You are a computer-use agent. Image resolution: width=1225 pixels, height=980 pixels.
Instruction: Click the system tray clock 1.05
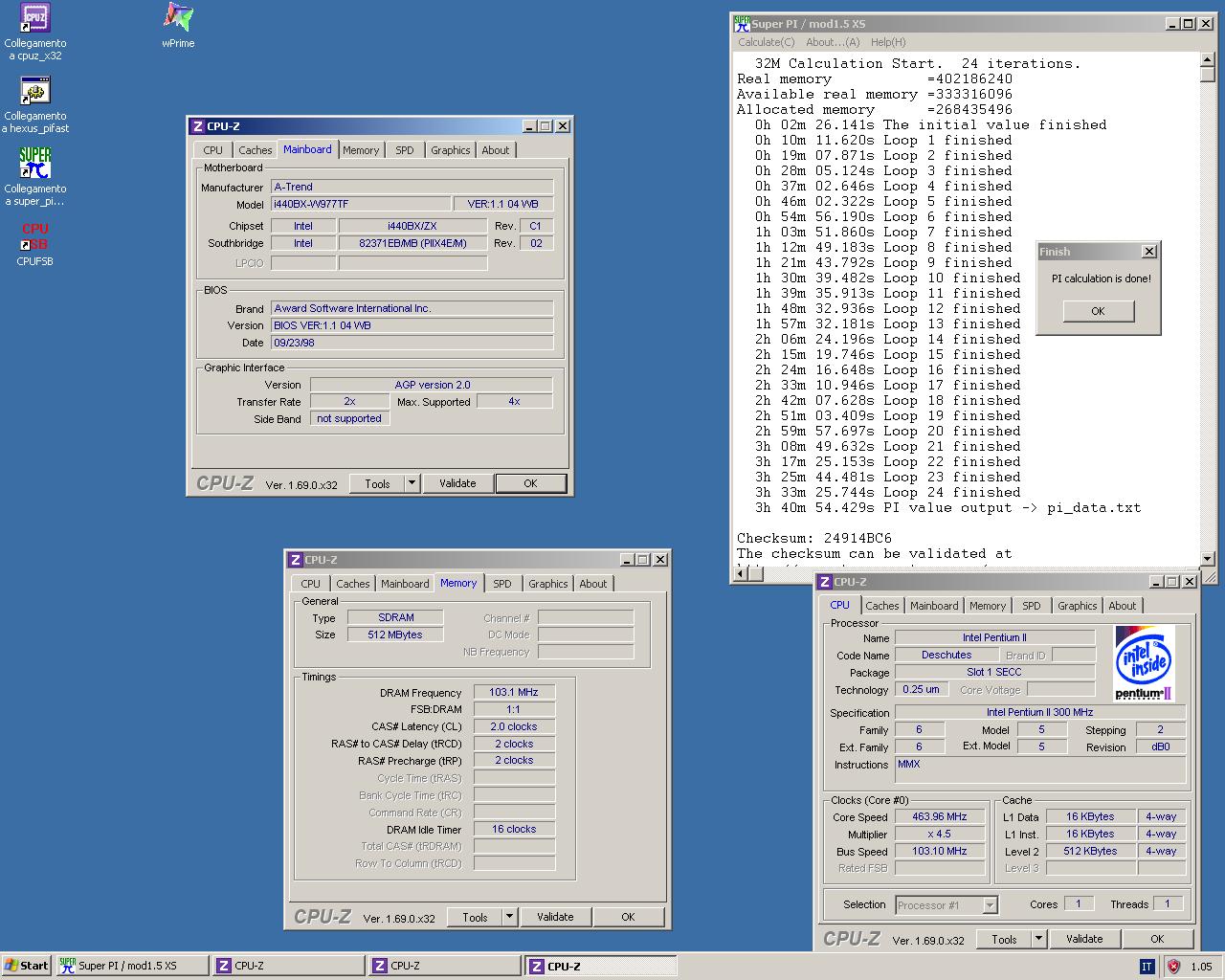click(x=1202, y=967)
